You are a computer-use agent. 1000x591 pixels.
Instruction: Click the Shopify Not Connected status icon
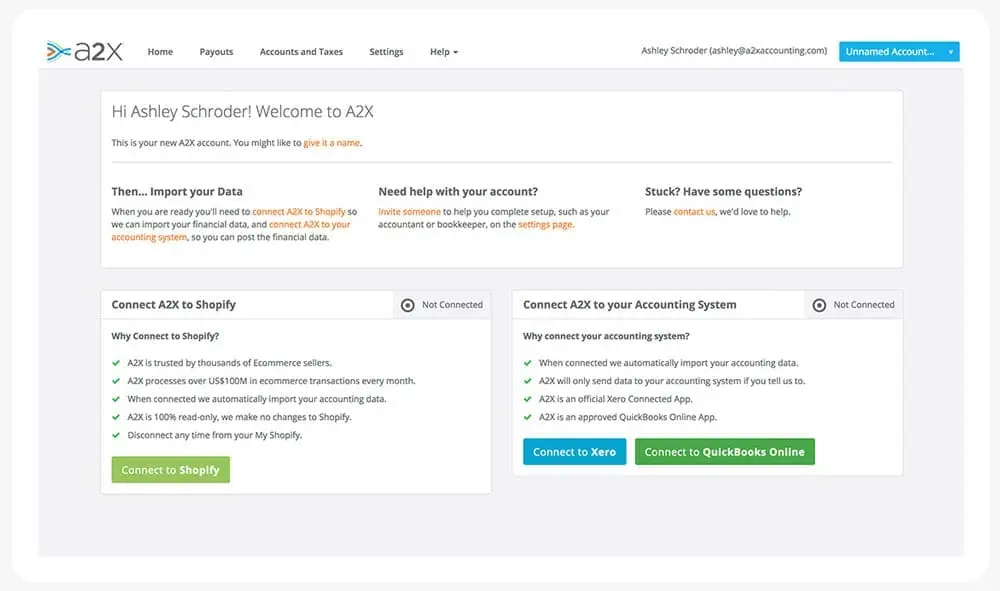coord(407,305)
